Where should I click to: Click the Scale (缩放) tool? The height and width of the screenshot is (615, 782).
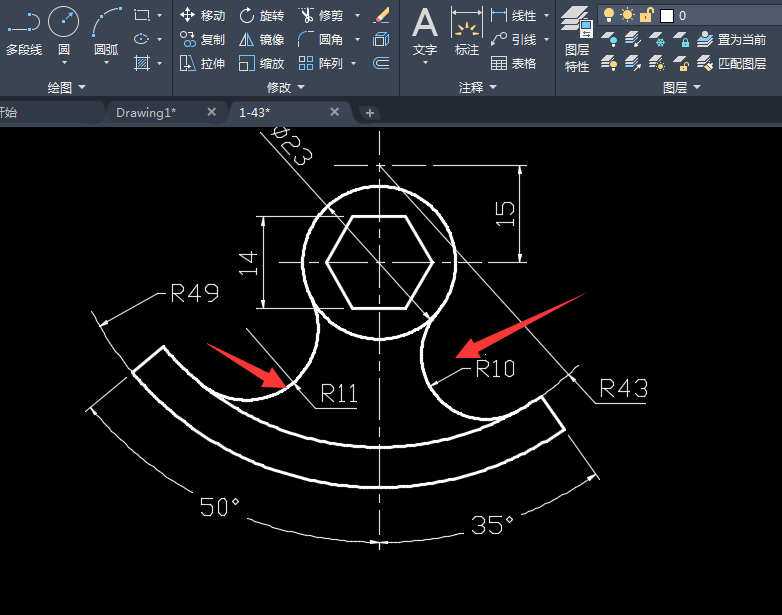click(x=261, y=63)
